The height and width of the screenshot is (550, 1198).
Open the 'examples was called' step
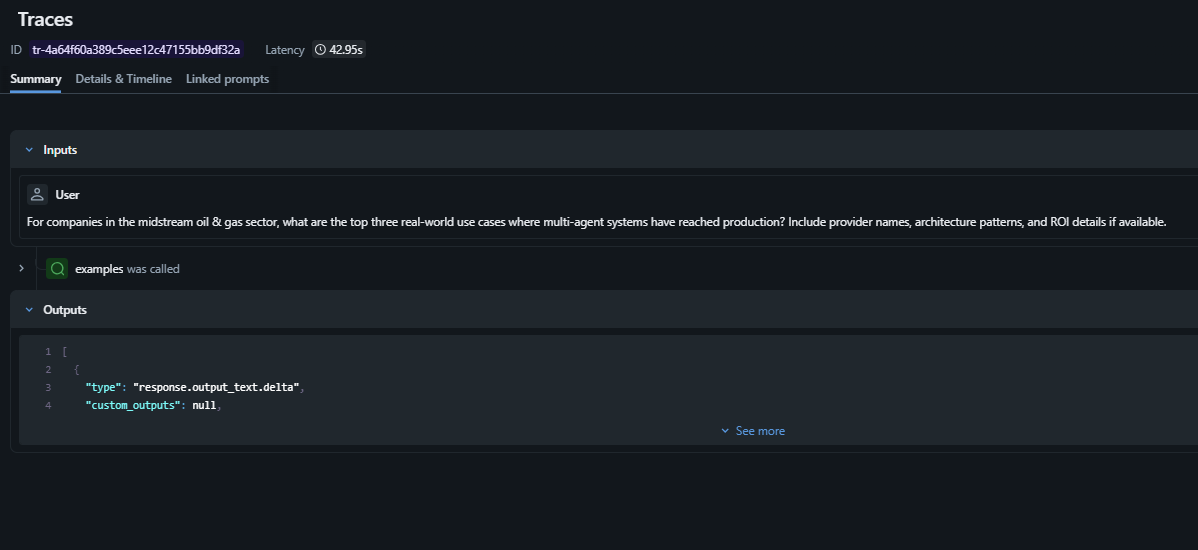127,269
